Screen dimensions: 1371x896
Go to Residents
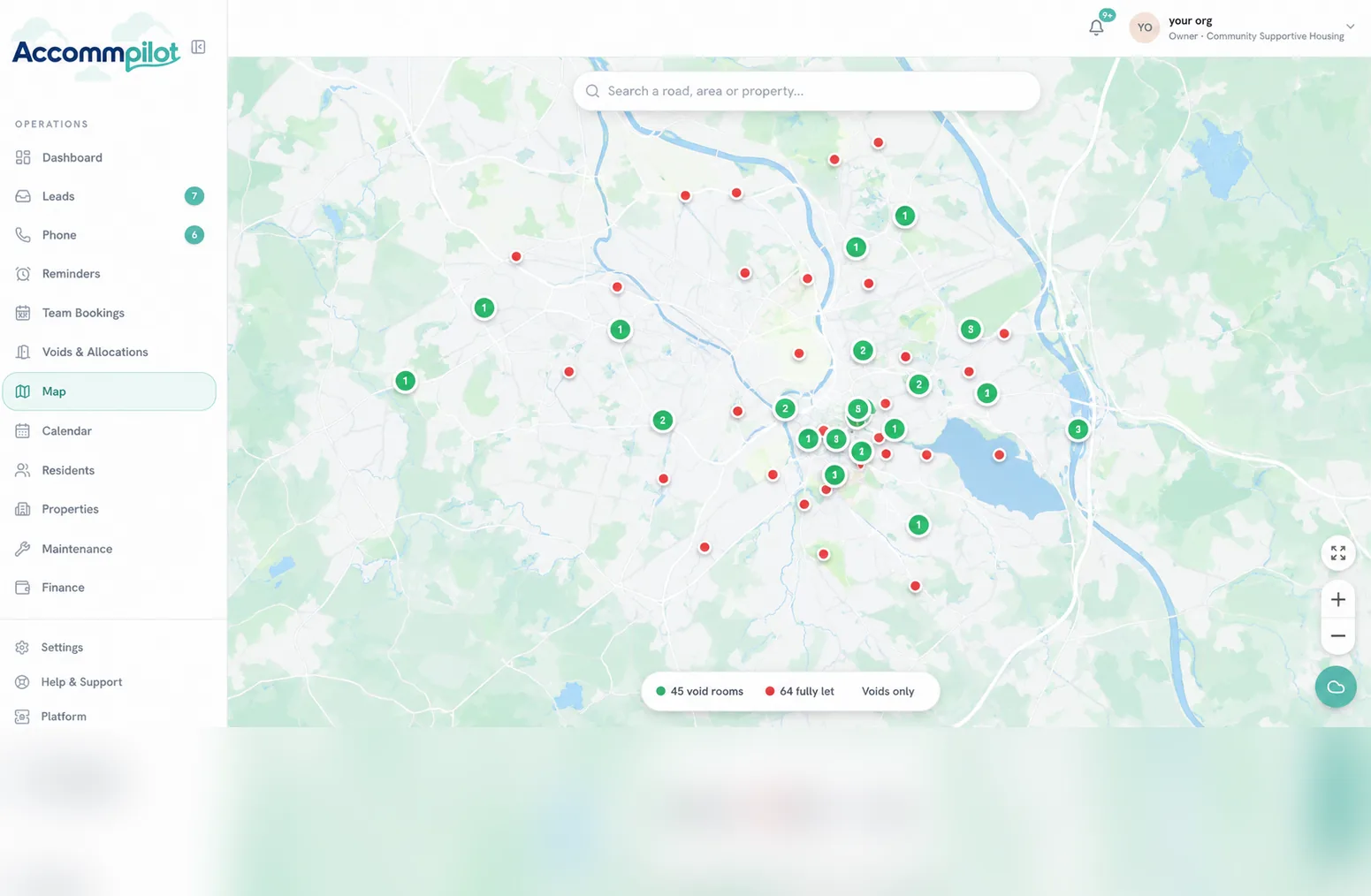109,470
